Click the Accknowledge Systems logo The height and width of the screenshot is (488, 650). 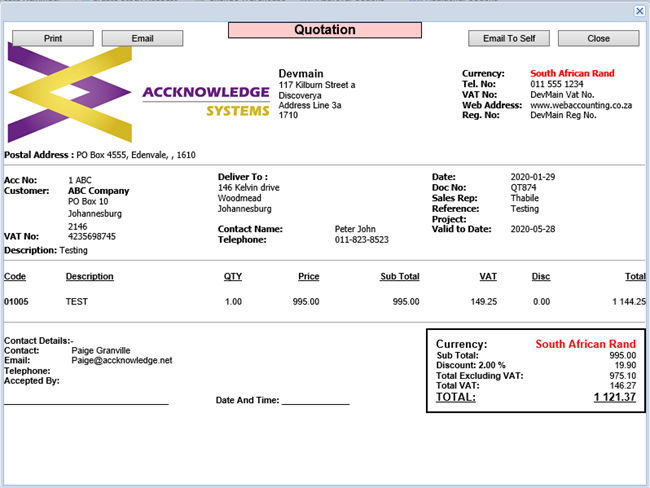click(x=138, y=99)
